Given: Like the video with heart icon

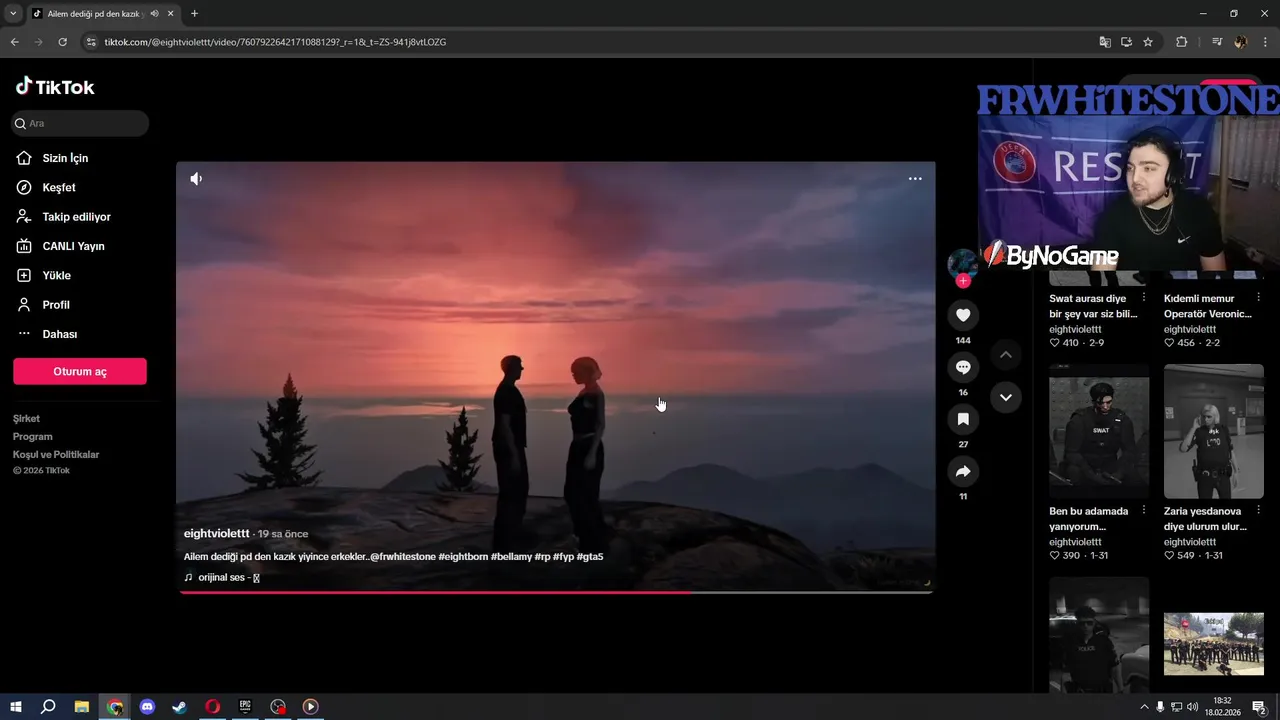Looking at the screenshot, I should [x=963, y=315].
